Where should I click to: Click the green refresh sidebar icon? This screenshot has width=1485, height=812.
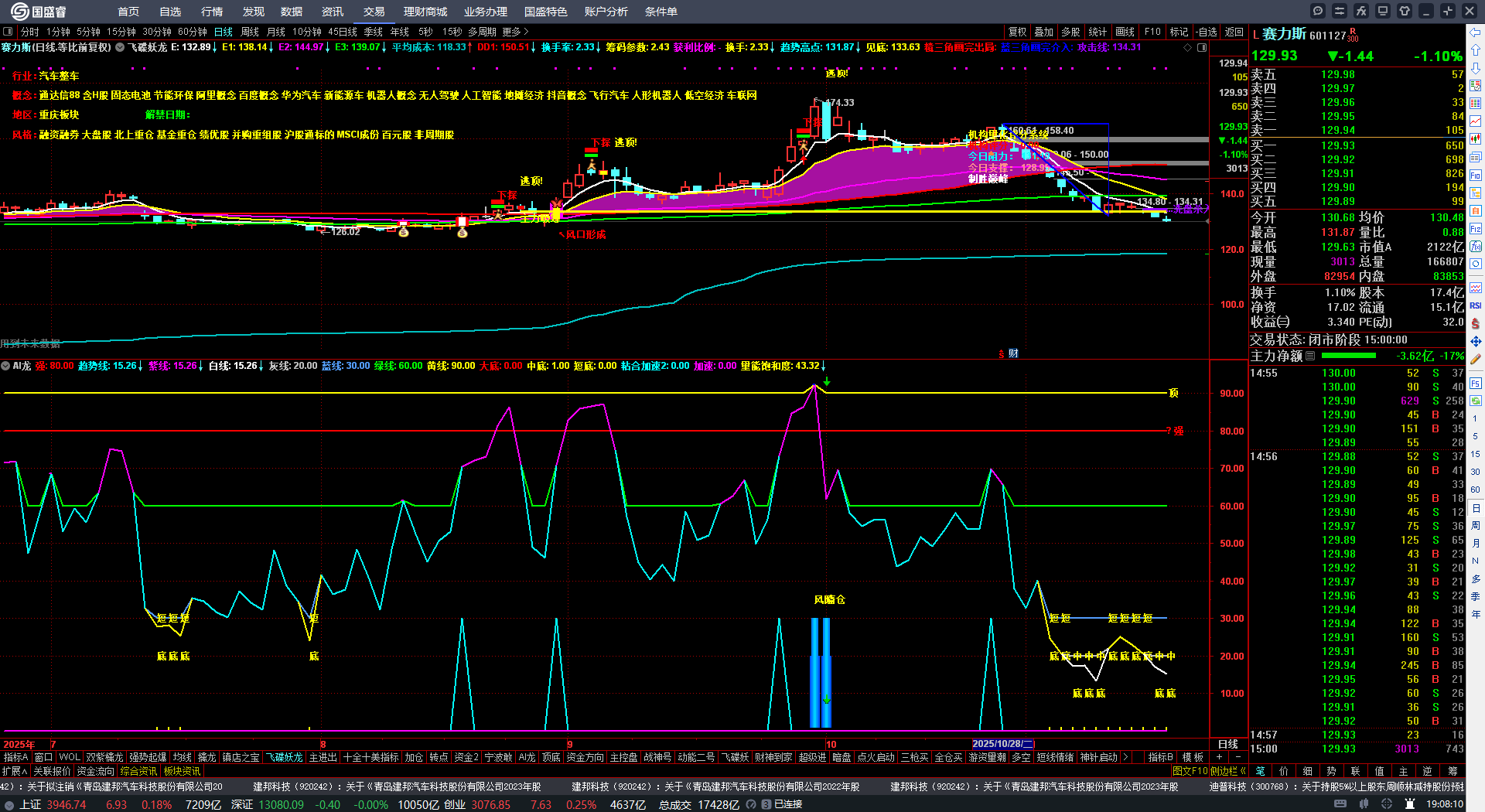tap(1476, 401)
